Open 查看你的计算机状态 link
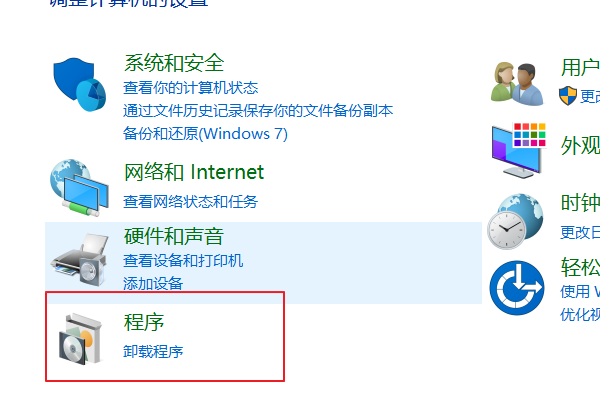The width and height of the screenshot is (600, 400). [191, 88]
